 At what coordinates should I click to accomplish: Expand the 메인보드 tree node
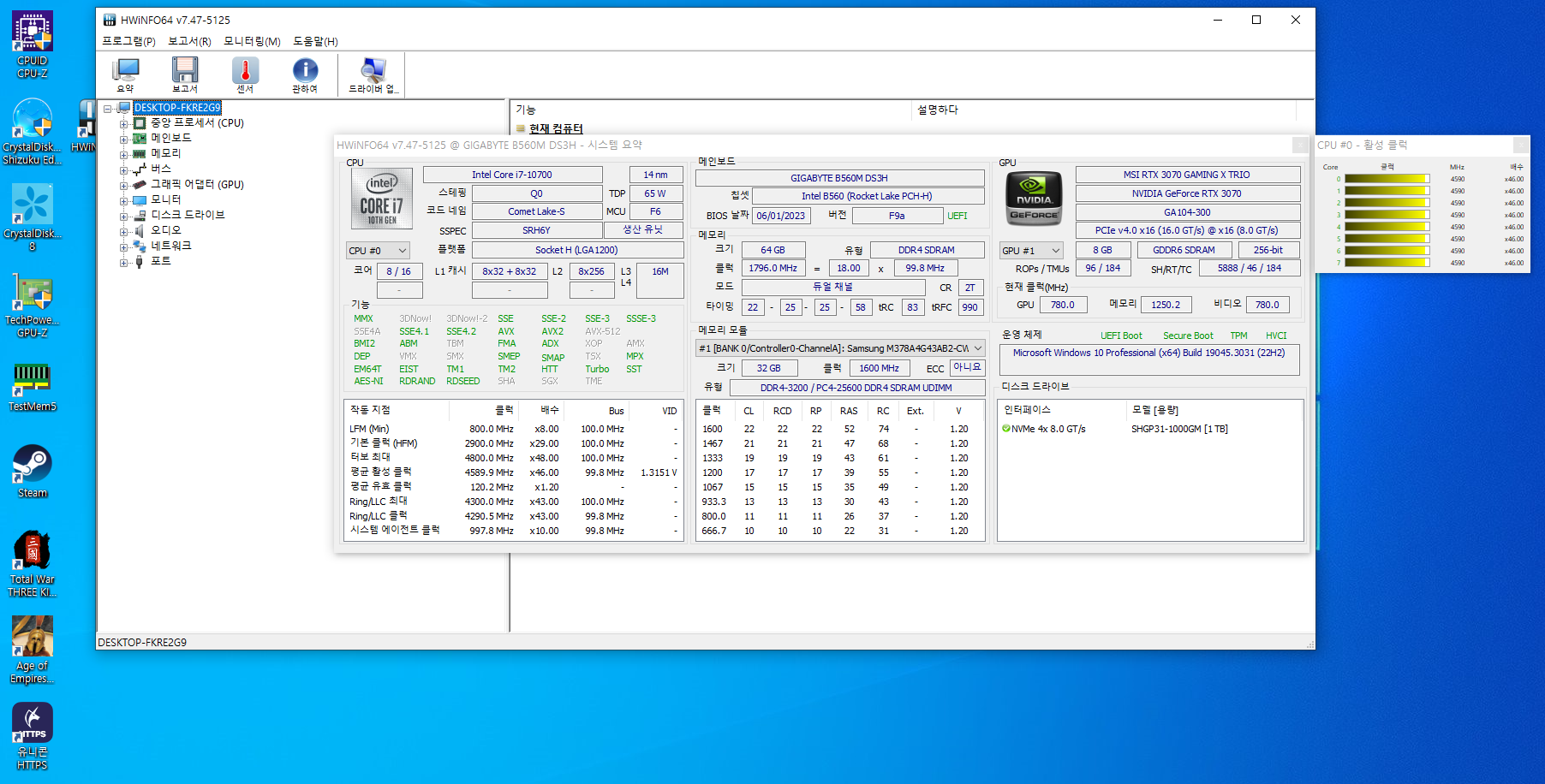point(124,140)
